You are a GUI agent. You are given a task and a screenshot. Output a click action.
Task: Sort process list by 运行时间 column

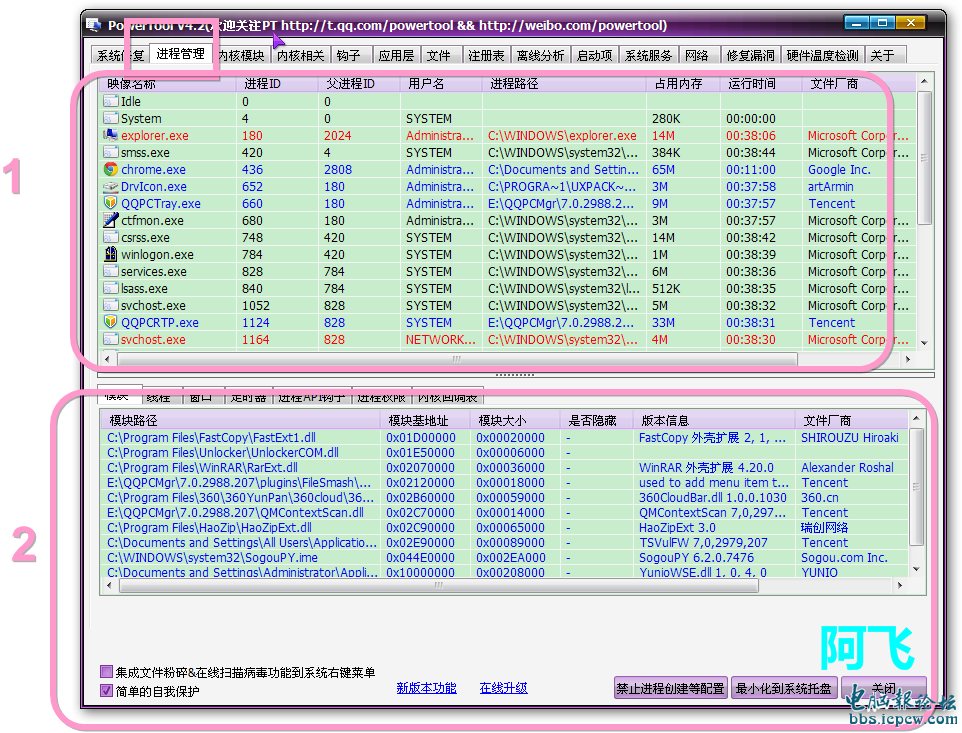click(761, 83)
